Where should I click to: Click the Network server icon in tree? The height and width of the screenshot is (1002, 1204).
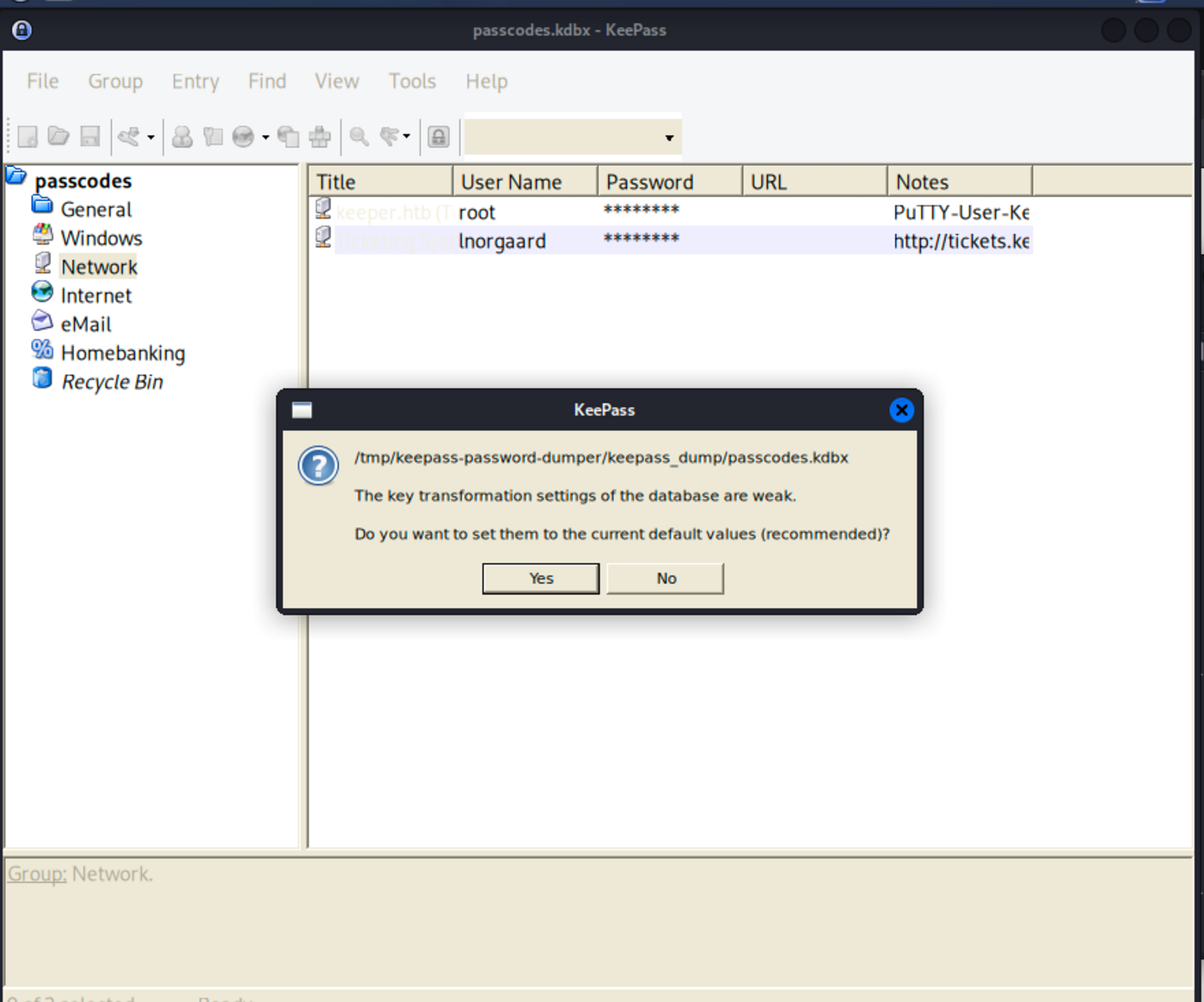[x=42, y=262]
